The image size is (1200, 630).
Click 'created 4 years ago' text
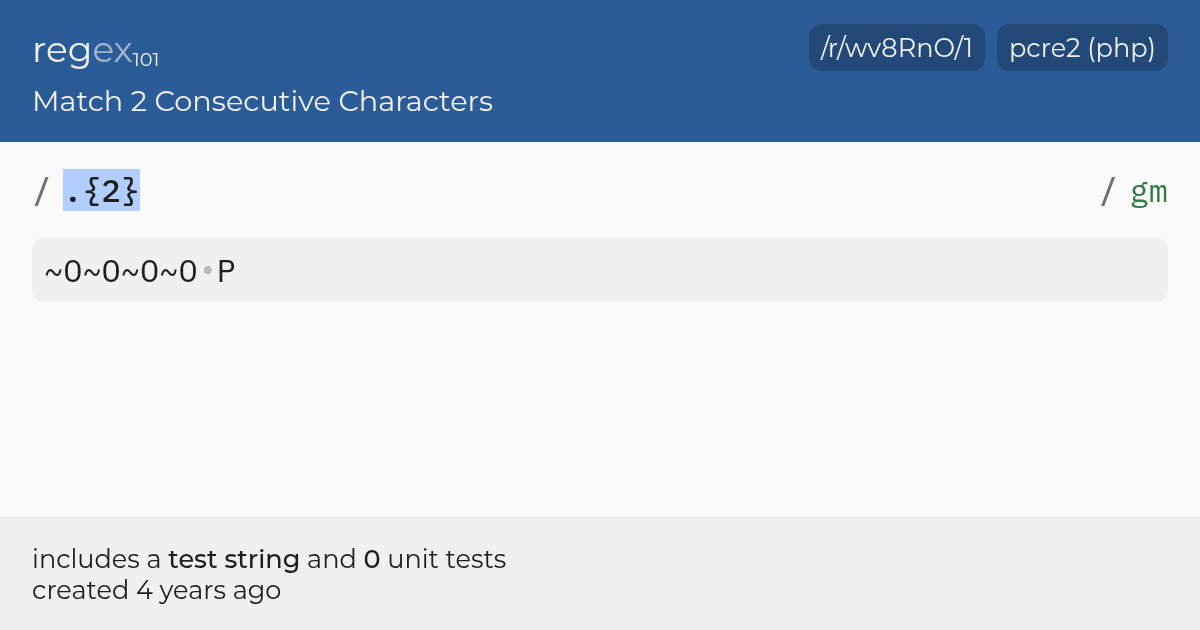[156, 590]
